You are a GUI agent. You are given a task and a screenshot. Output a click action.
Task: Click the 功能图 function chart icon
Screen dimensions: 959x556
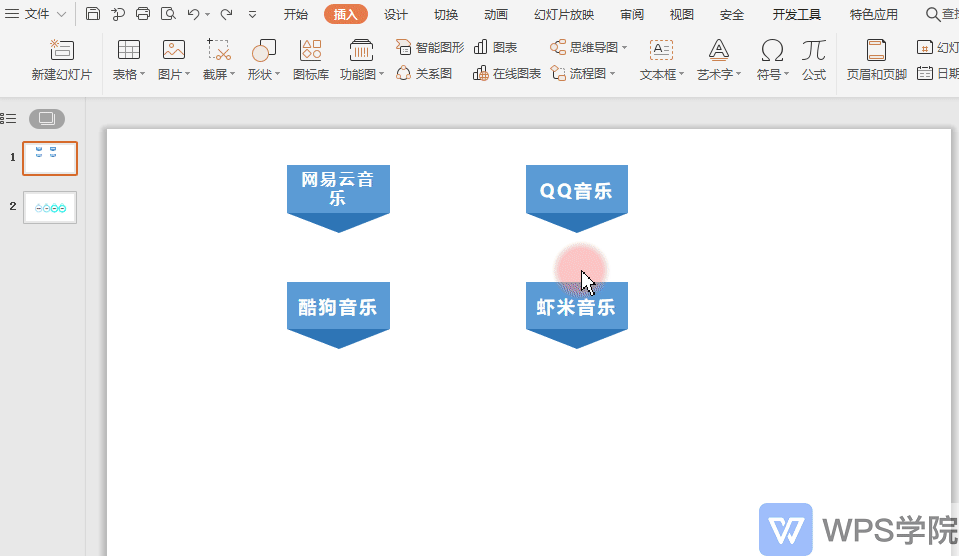361,50
